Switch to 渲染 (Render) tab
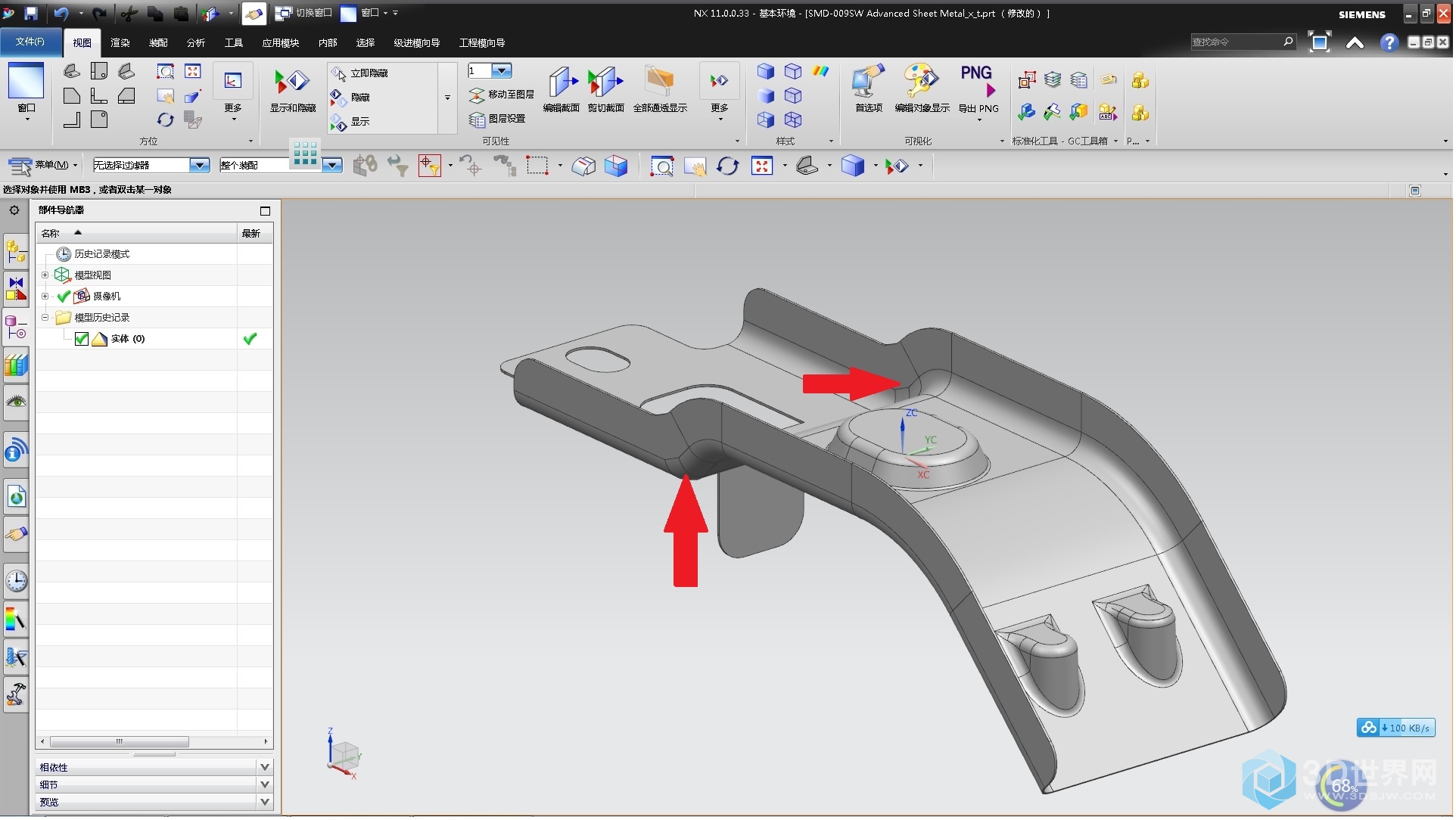This screenshot has height=820, width=1456. 120,43
